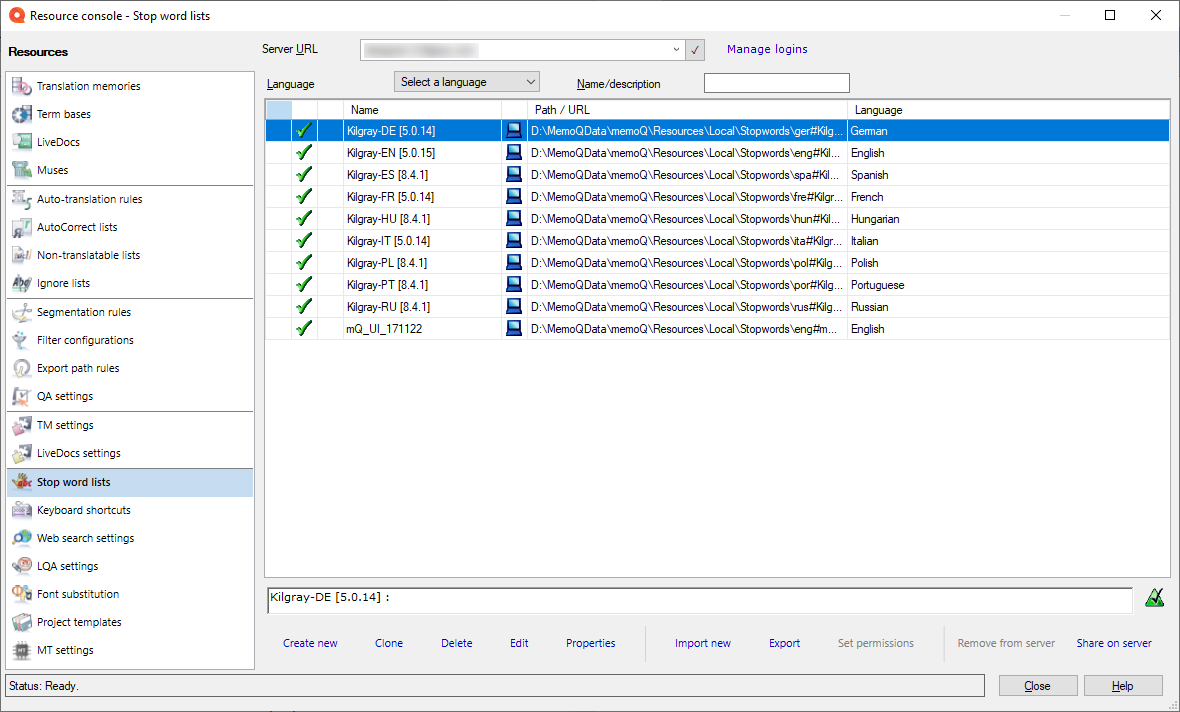Image resolution: width=1180 pixels, height=712 pixels.
Task: Click Create new link
Action: 310,643
